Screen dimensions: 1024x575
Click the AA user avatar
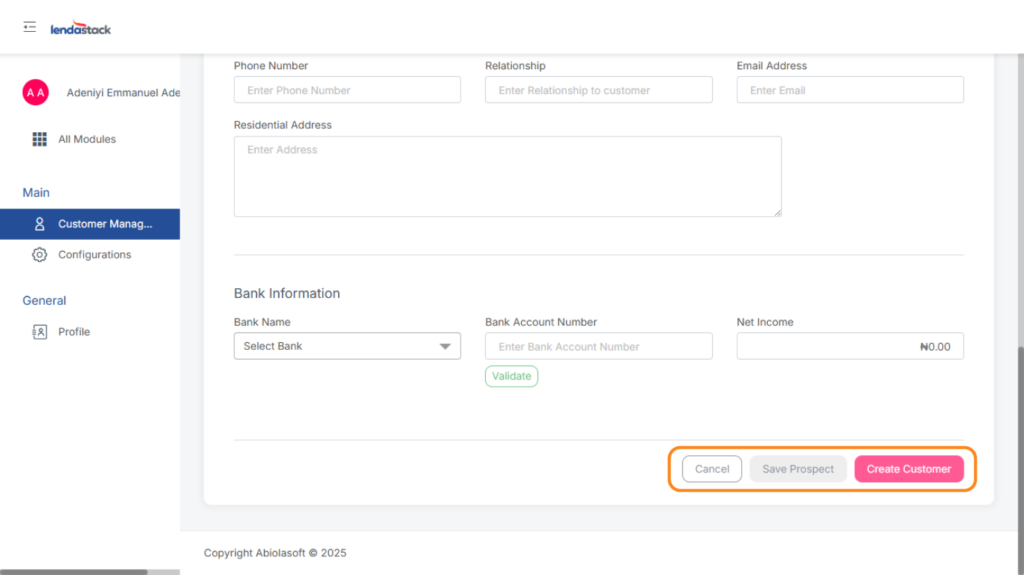35,93
